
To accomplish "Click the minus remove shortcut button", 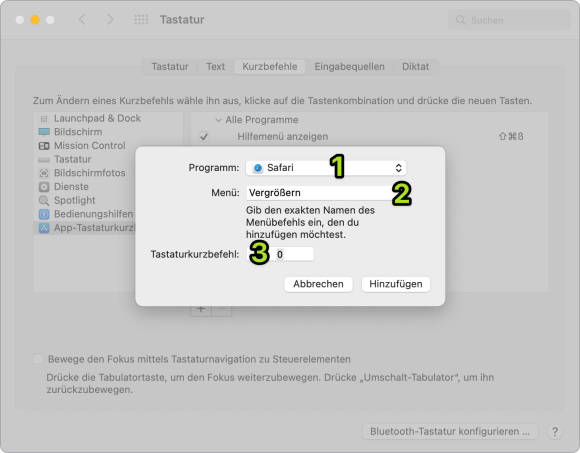I will click(222, 309).
